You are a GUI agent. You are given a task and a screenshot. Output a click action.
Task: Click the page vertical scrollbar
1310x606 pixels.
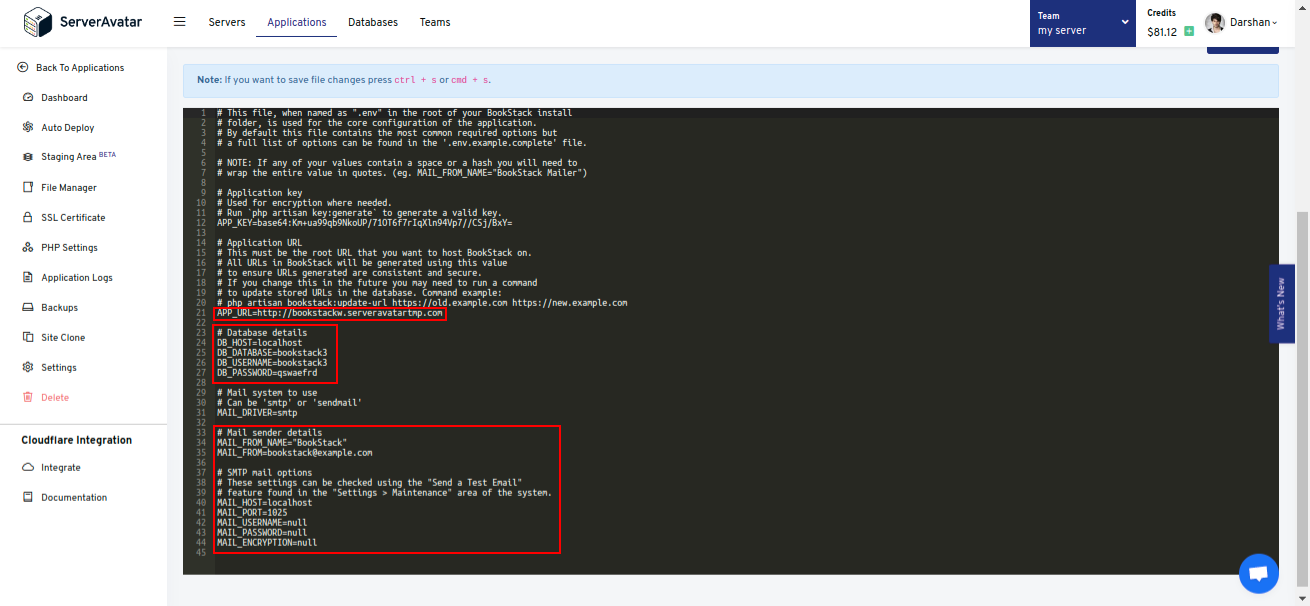(x=1302, y=400)
